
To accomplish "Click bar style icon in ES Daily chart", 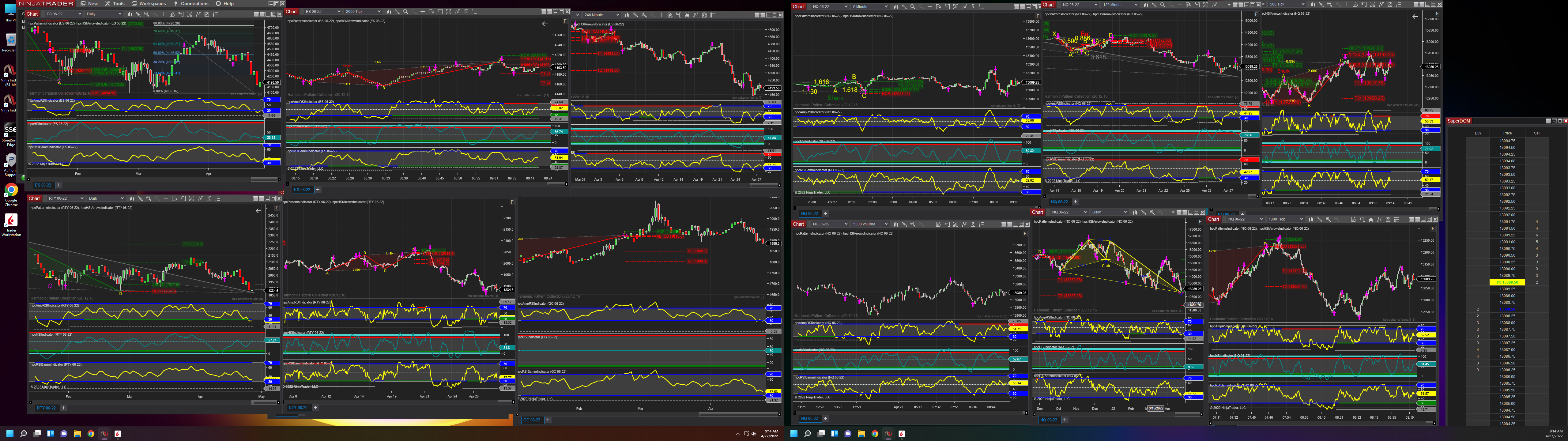I will pyautogui.click(x=130, y=14).
